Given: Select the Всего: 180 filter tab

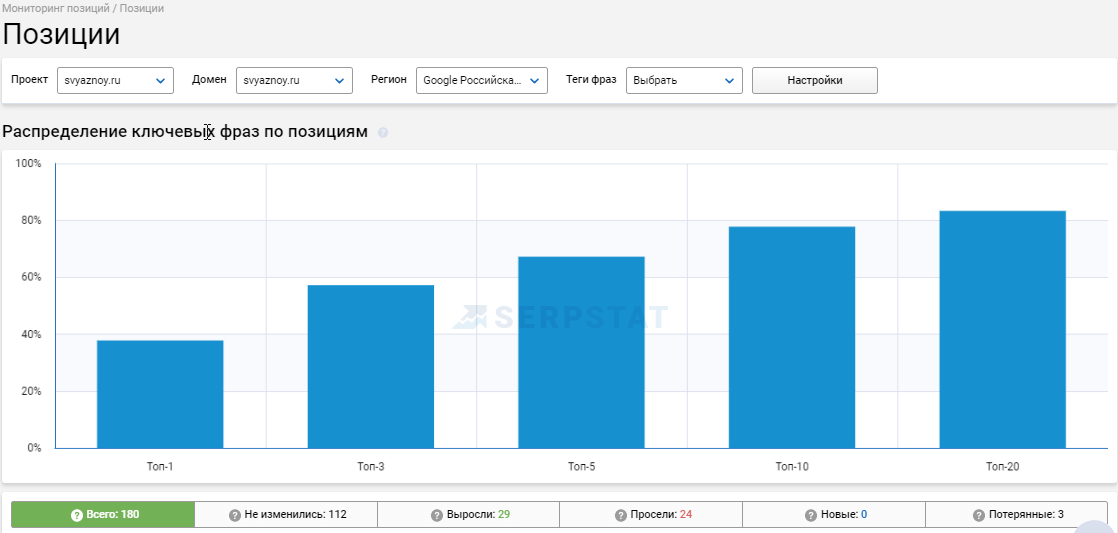Looking at the screenshot, I should [103, 514].
